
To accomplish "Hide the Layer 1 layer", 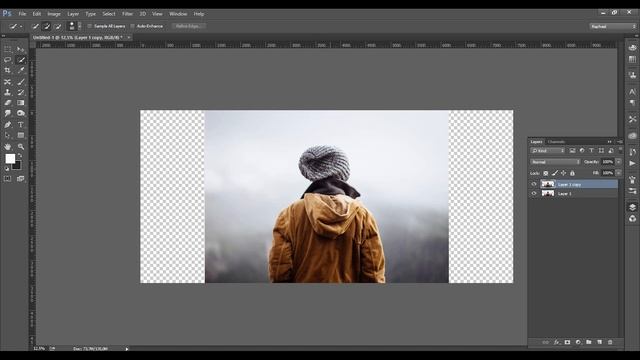I will (x=534, y=193).
